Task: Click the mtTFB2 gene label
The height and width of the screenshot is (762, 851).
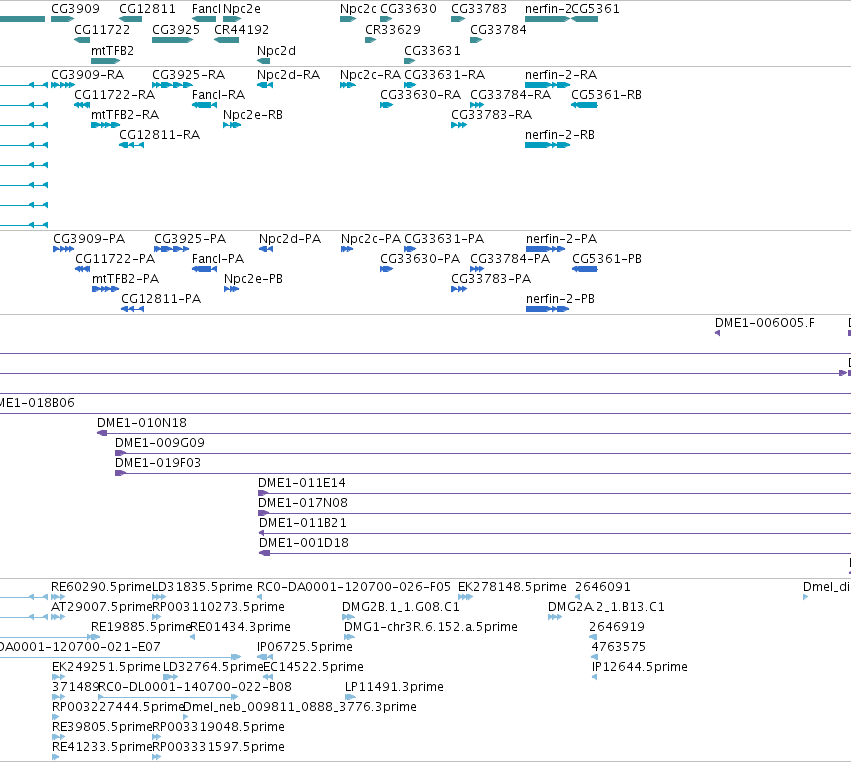Action: [x=112, y=51]
